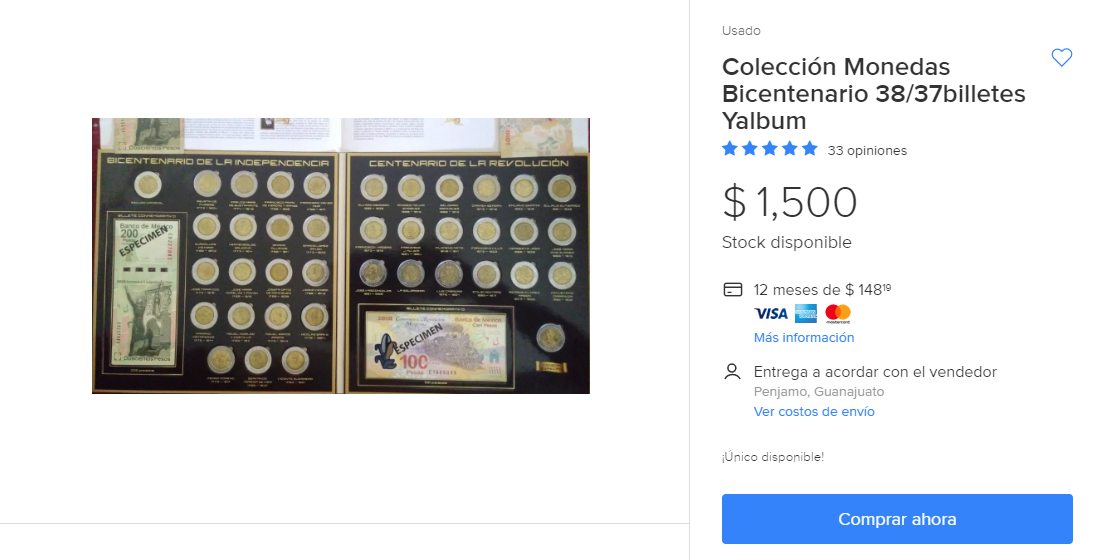Click the person icon beside delivery info
1103x560 pixels.
[732, 372]
